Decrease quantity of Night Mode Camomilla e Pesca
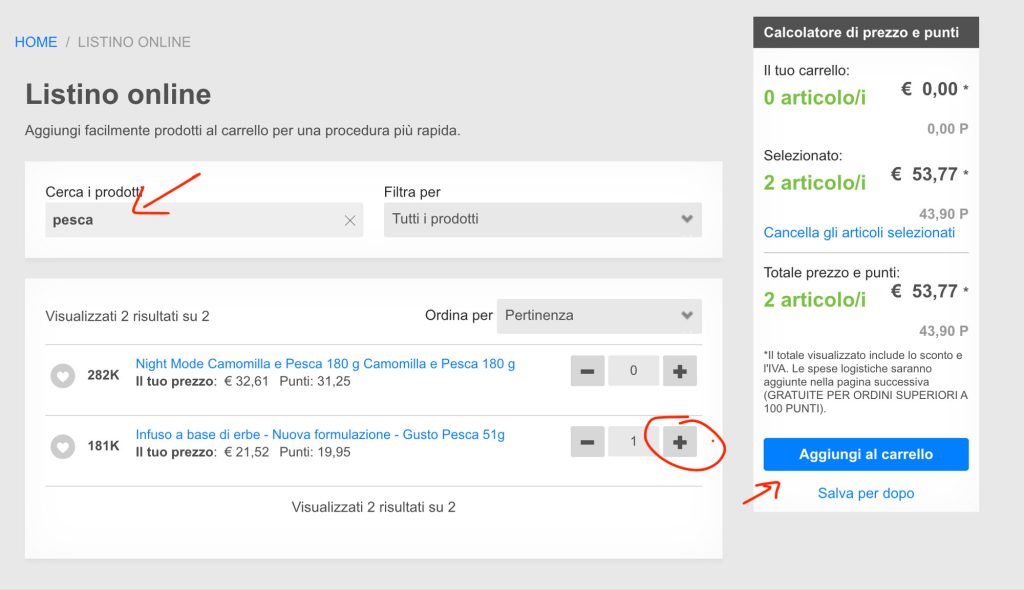This screenshot has width=1024, height=590. click(x=587, y=371)
